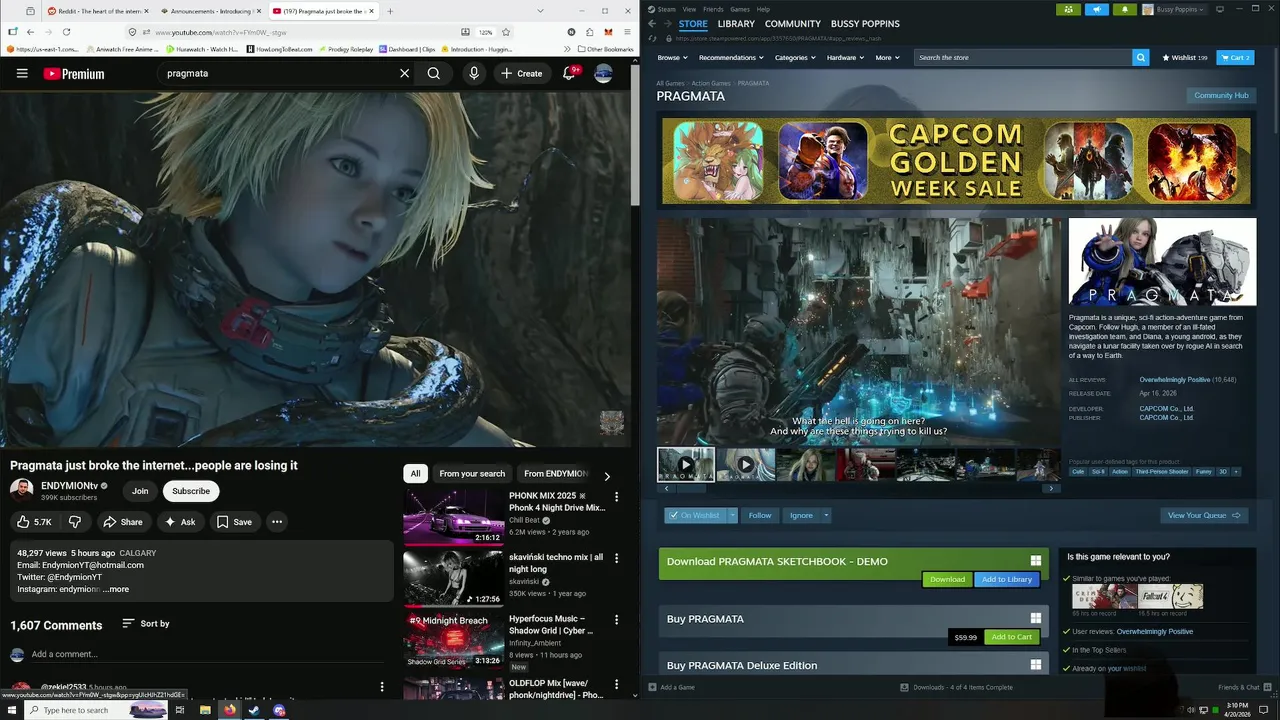This screenshot has width=1280, height=720.
Task: Click Steam store search magnifier button
Action: (x=1141, y=58)
